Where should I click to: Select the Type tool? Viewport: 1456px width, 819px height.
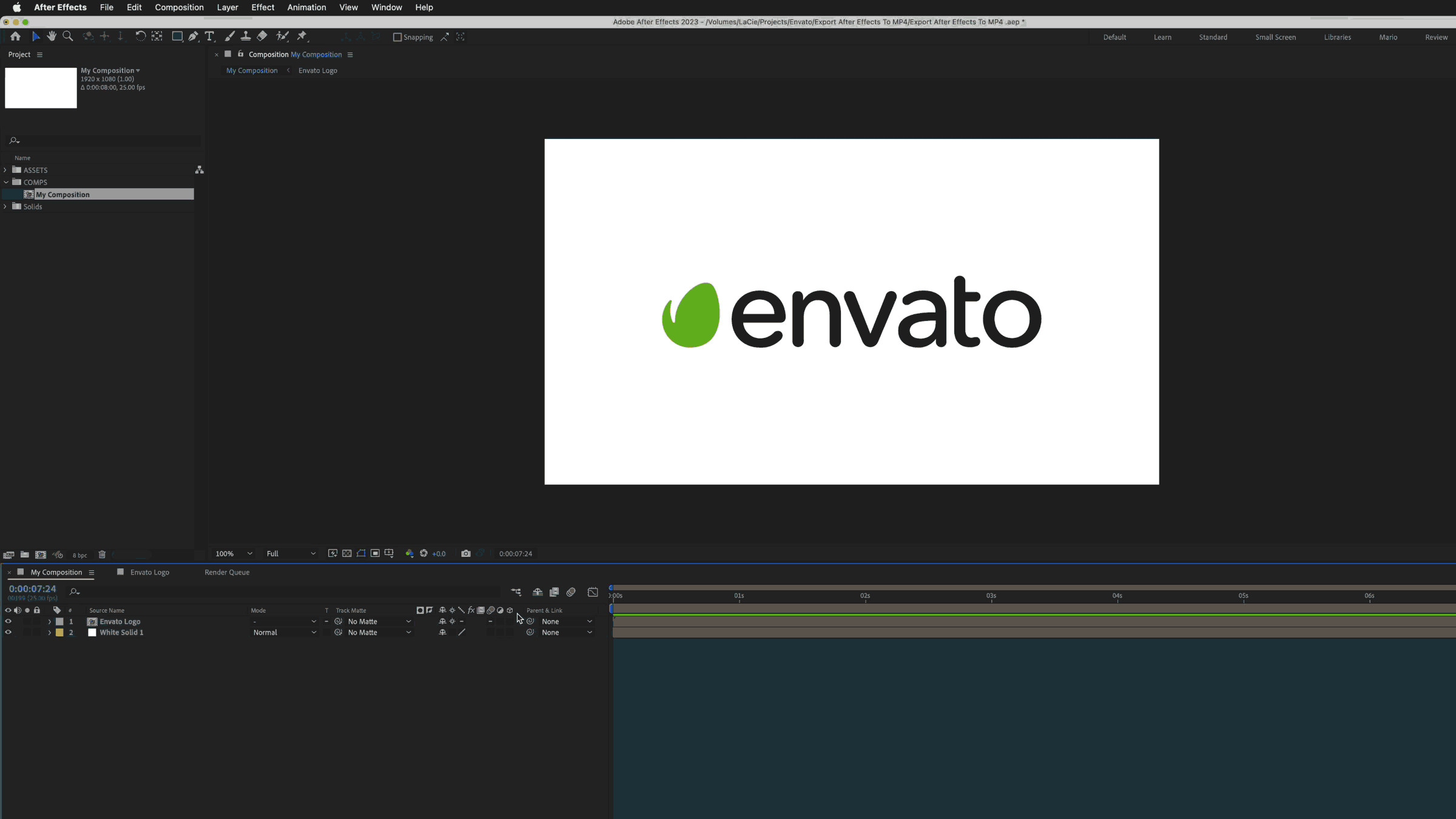tap(209, 36)
